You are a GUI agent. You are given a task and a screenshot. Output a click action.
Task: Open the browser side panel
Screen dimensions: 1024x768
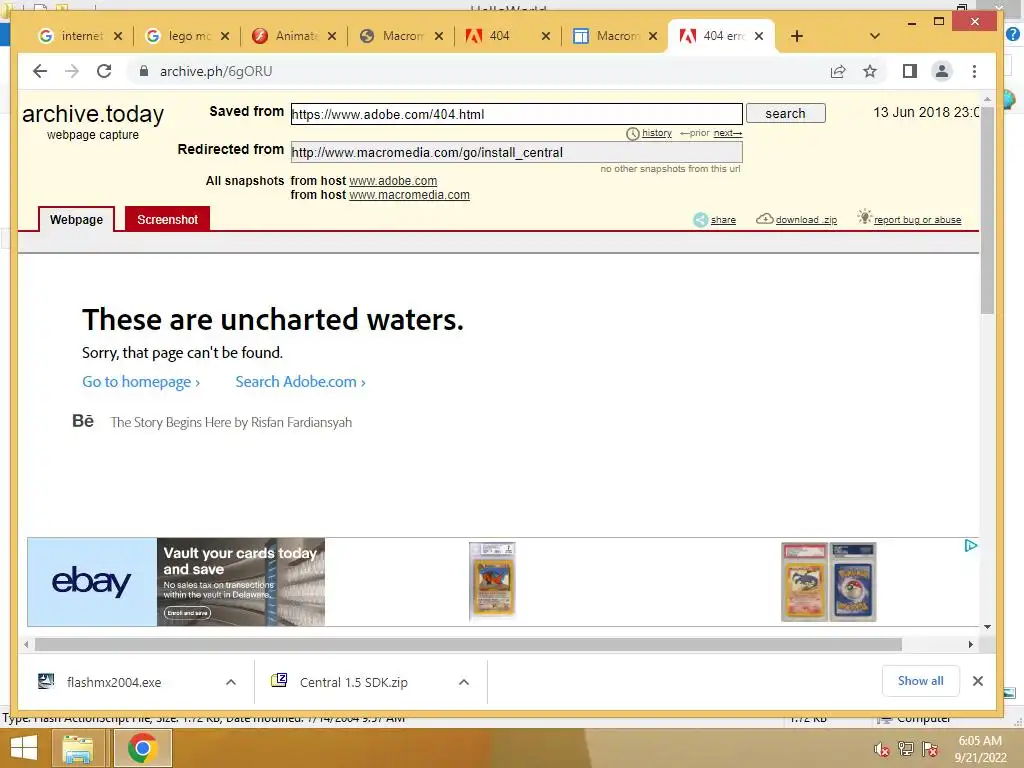coord(910,71)
